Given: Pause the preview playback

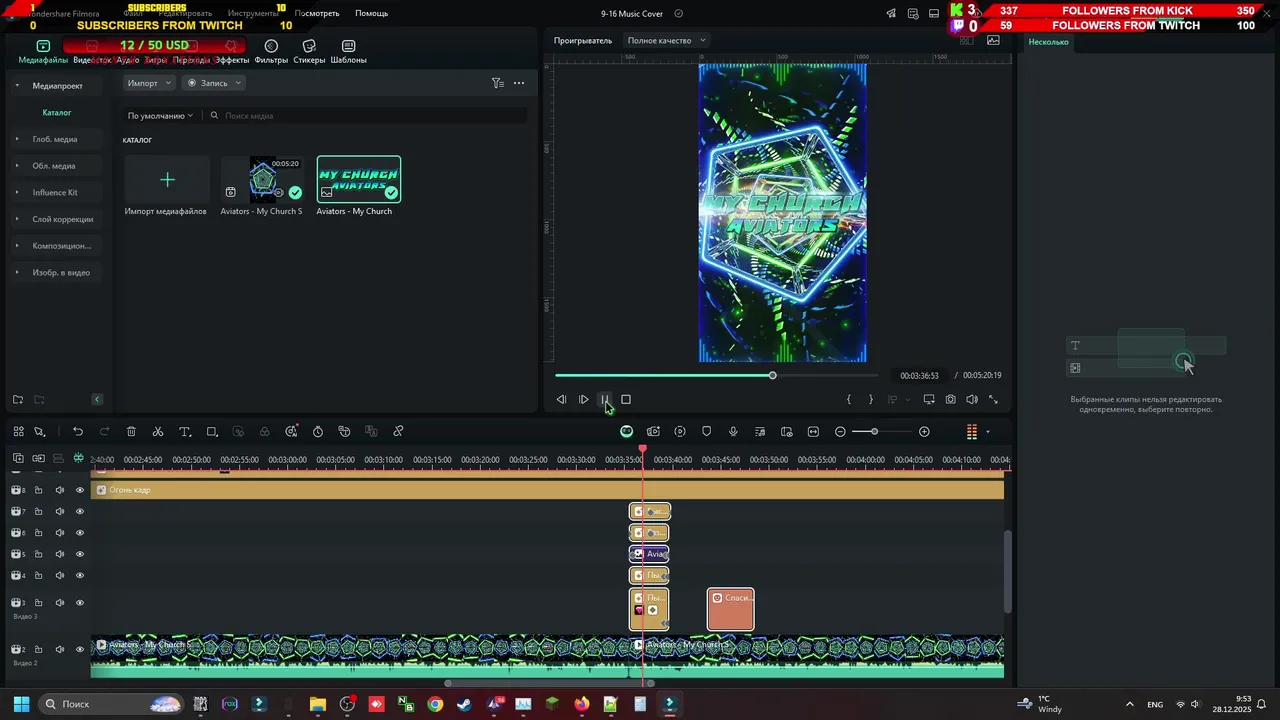Looking at the screenshot, I should [604, 400].
